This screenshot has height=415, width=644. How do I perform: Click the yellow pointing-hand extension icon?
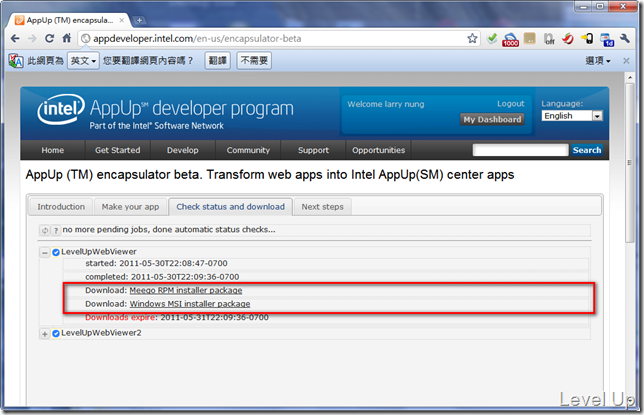pyautogui.click(x=587, y=39)
